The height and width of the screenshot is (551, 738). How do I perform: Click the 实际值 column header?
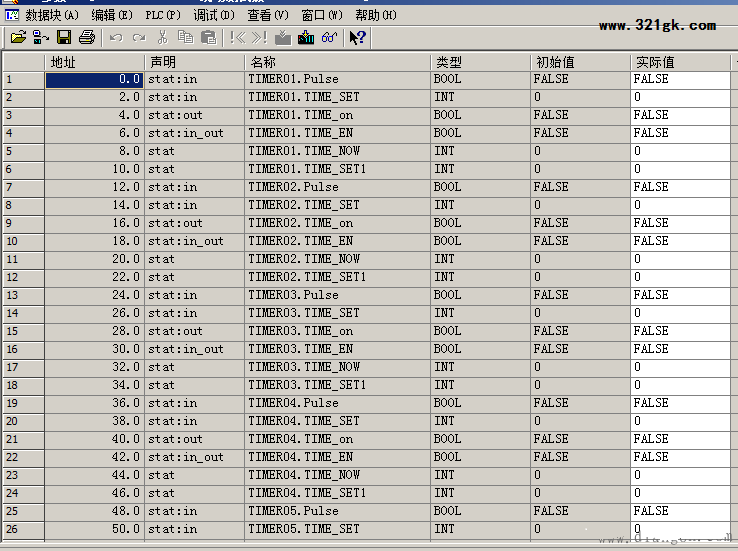pyautogui.click(x=680, y=62)
